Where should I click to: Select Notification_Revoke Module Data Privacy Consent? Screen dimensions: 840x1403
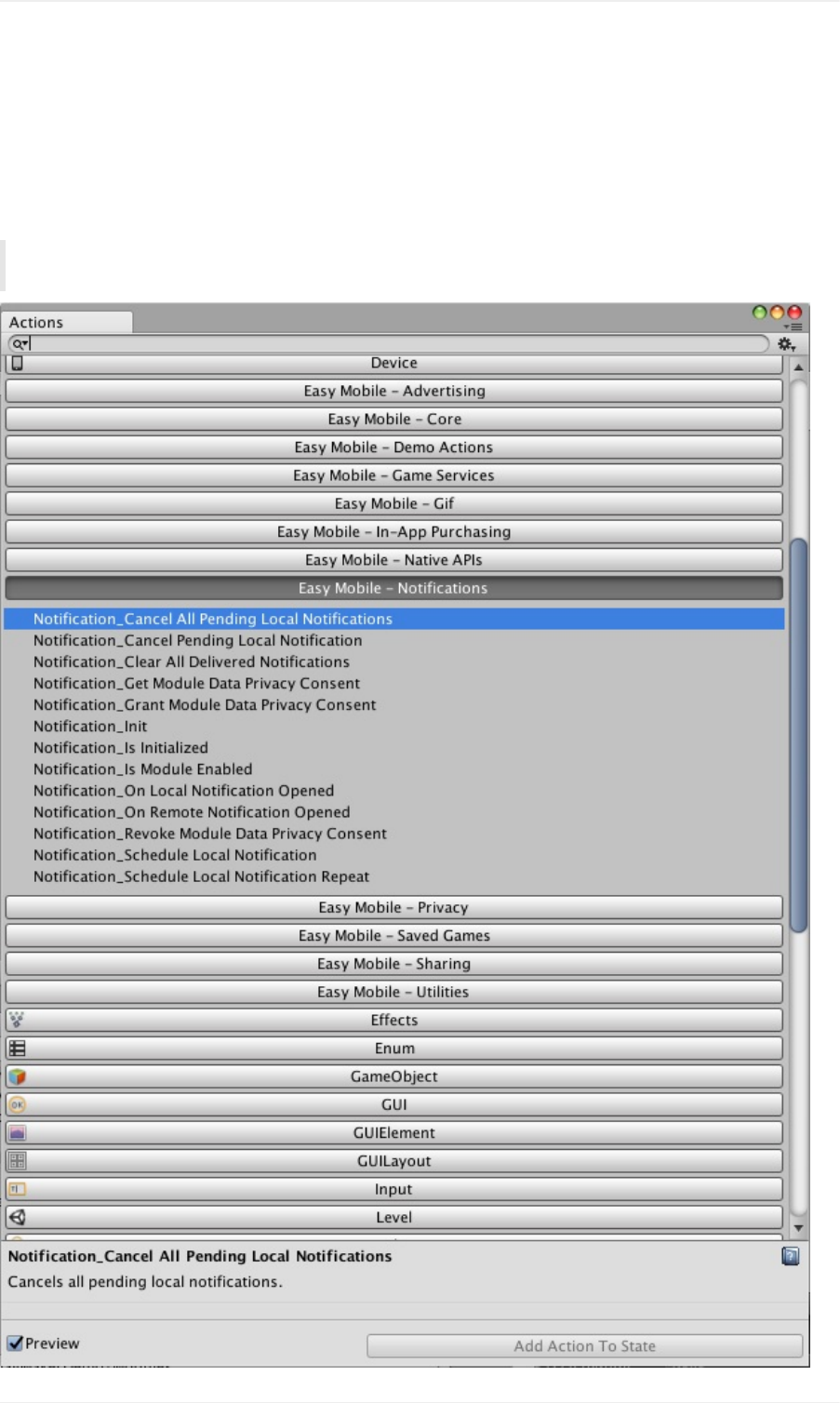tap(210, 833)
